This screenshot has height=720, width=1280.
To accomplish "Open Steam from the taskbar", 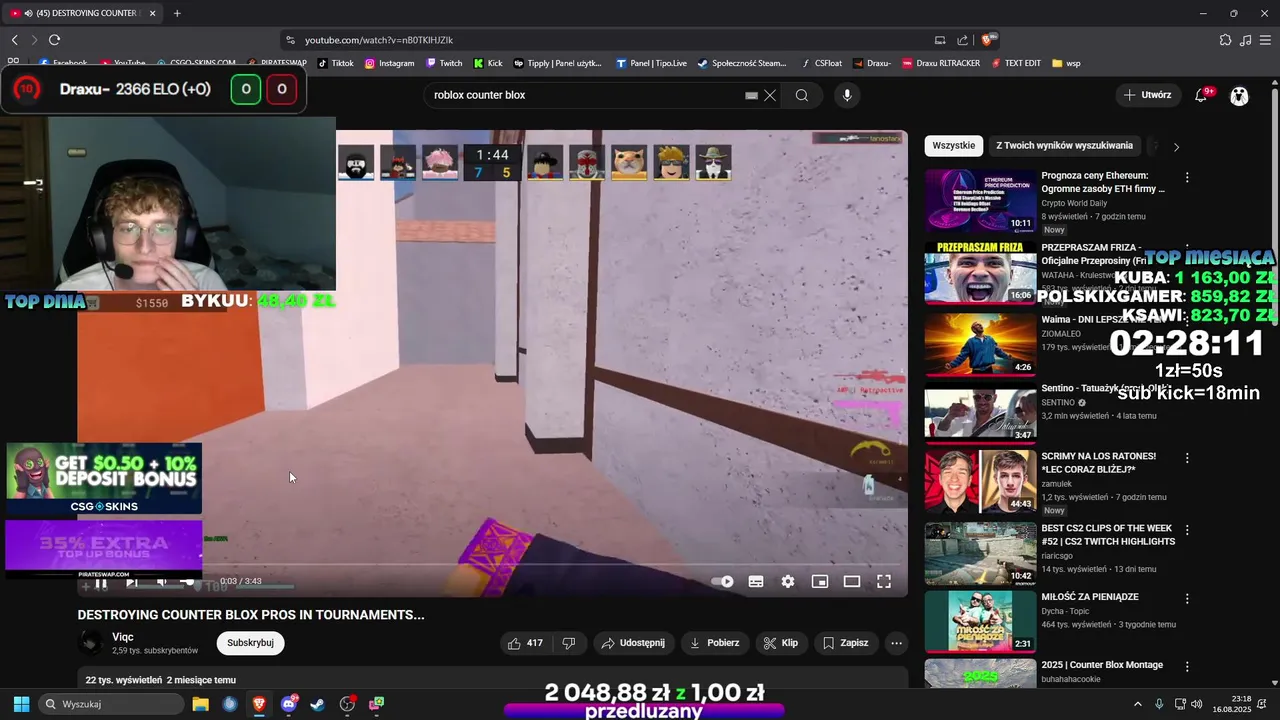I will click(x=318, y=704).
